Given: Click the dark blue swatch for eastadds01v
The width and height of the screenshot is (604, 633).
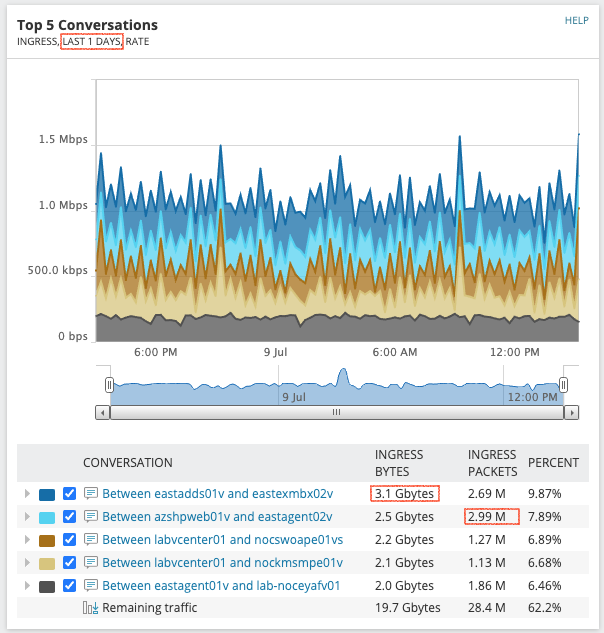Looking at the screenshot, I should pos(47,495).
